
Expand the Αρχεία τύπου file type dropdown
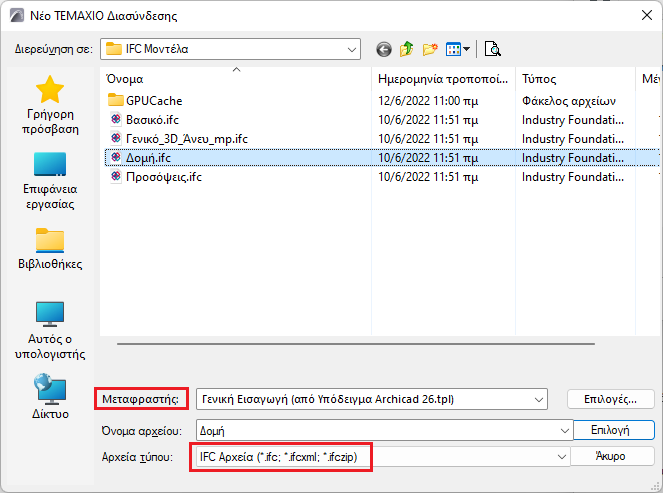[562, 457]
